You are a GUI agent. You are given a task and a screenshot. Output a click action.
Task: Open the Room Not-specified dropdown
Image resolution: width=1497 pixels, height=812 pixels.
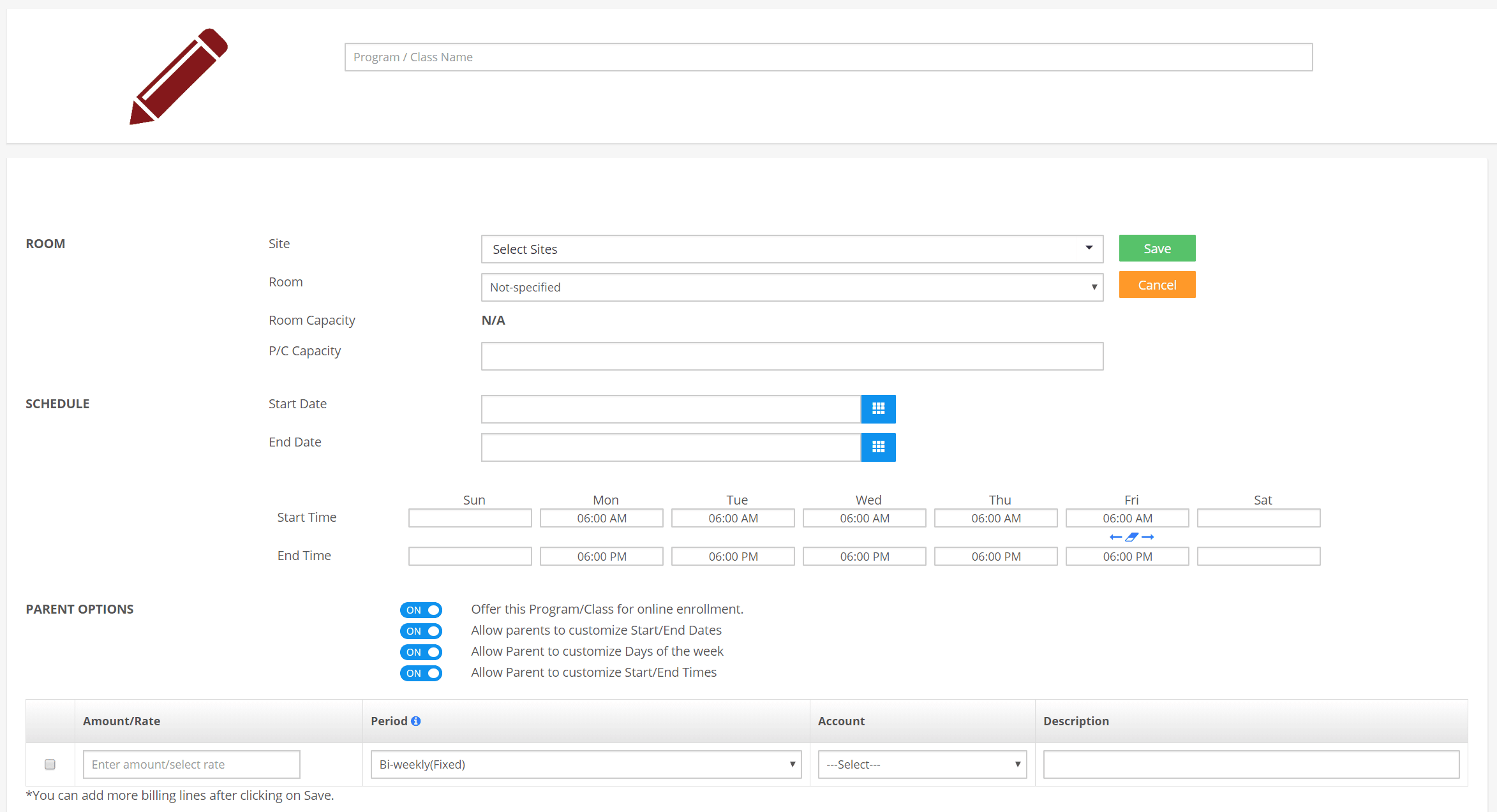point(791,287)
